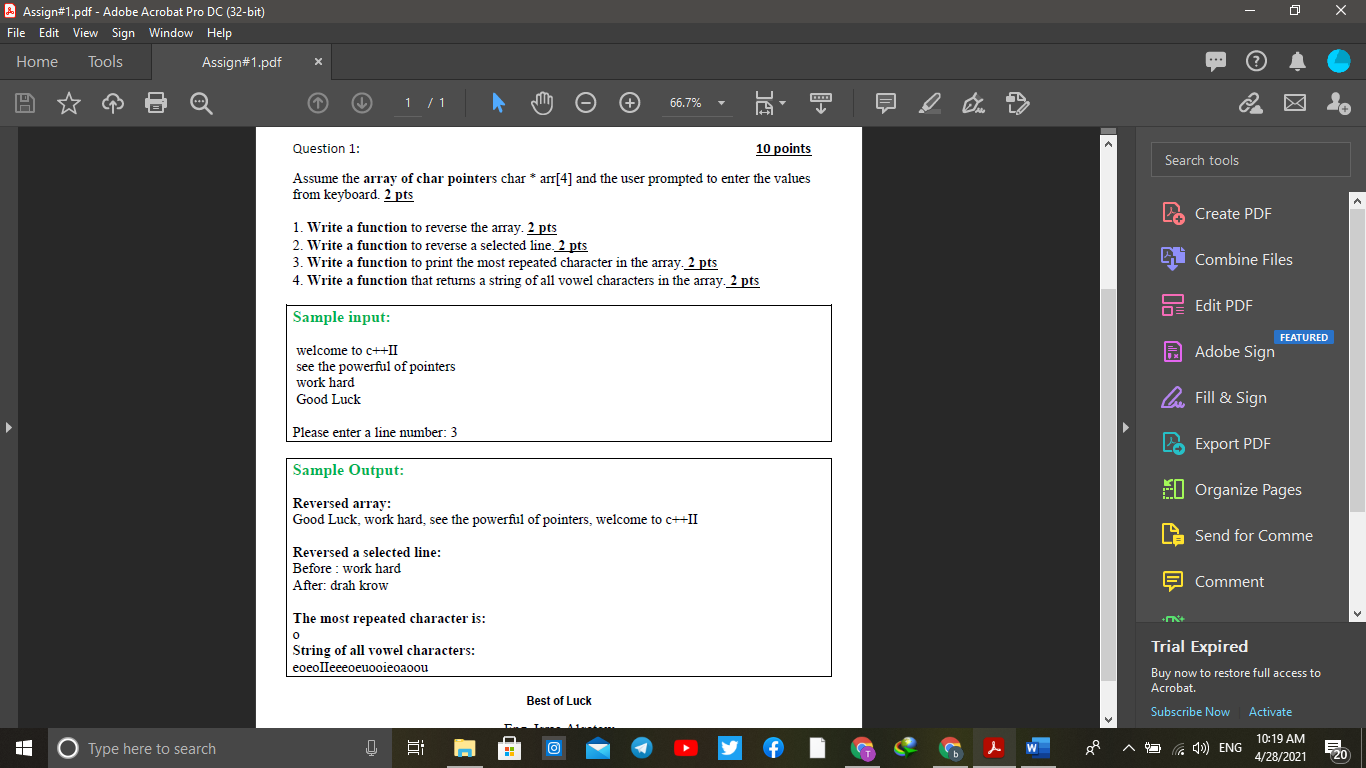Open the Help question mark icon
The width and height of the screenshot is (1366, 768).
coord(1256,62)
